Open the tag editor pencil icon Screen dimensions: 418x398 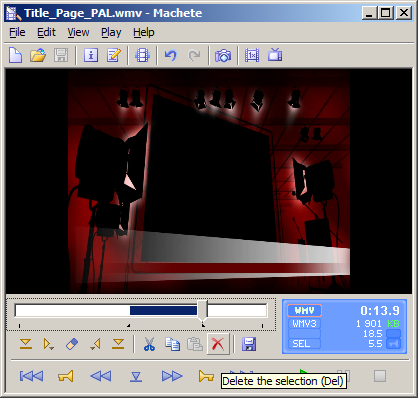114,55
